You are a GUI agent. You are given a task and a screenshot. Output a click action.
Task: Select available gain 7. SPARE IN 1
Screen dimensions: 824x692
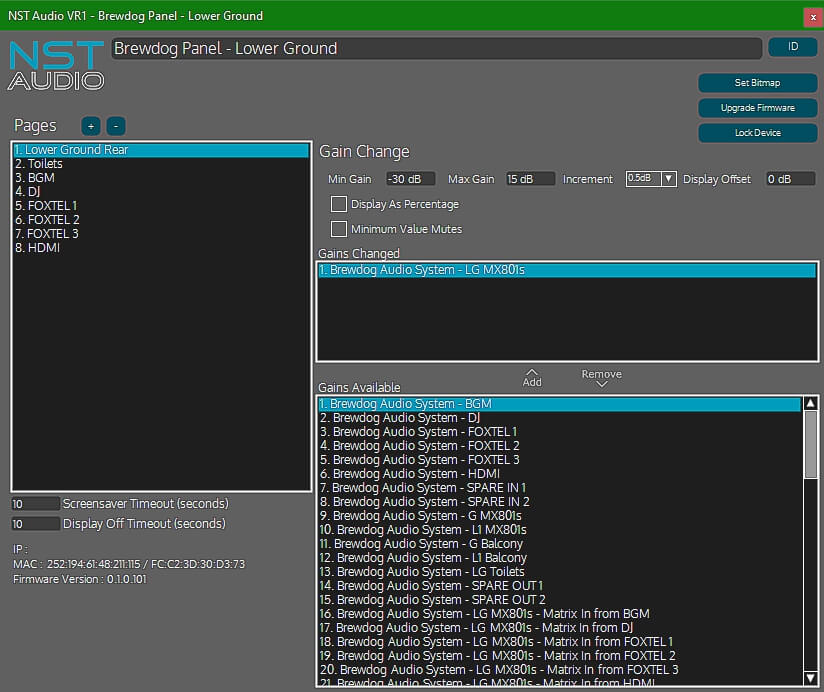coord(560,488)
